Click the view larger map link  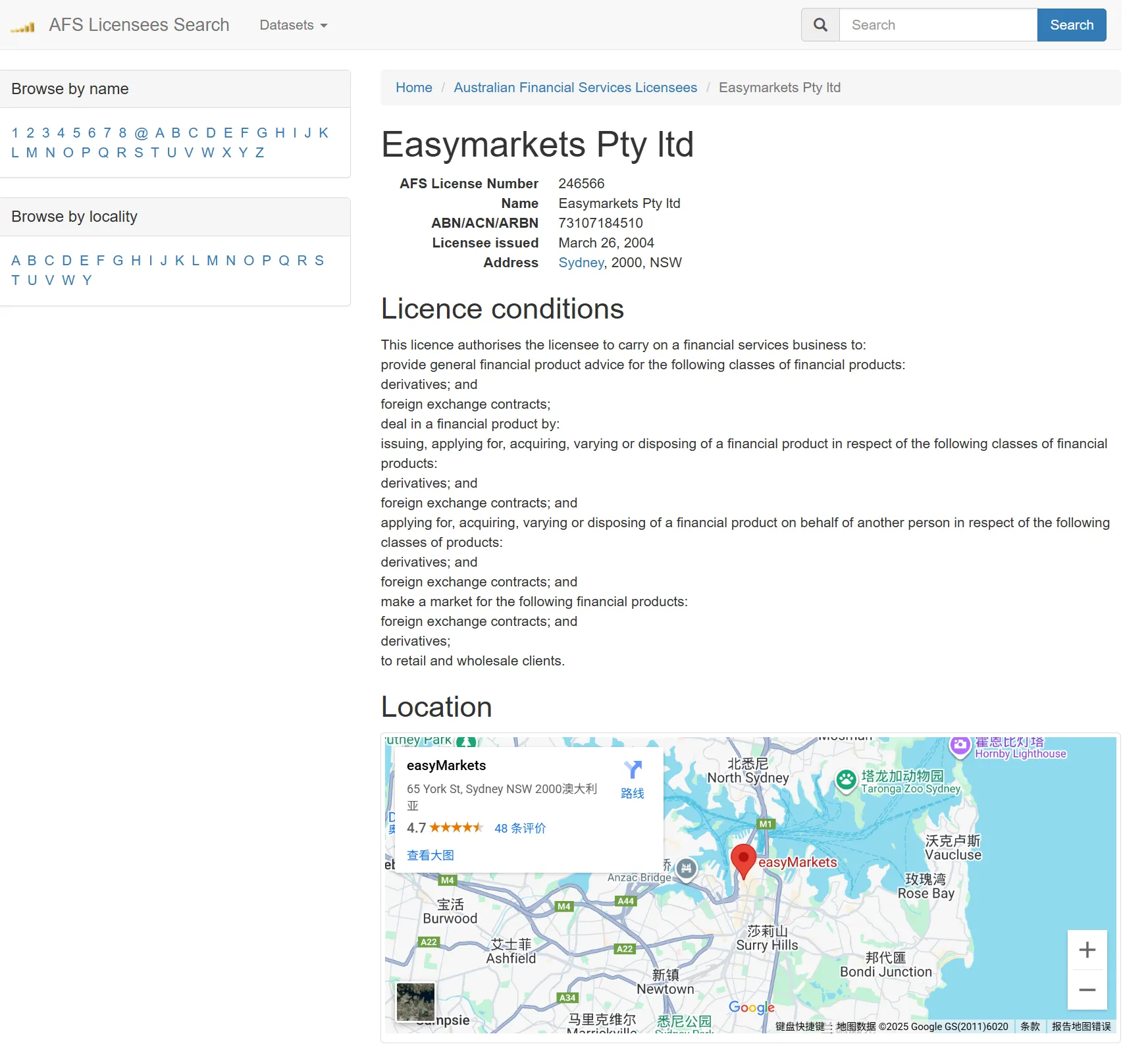tap(430, 855)
